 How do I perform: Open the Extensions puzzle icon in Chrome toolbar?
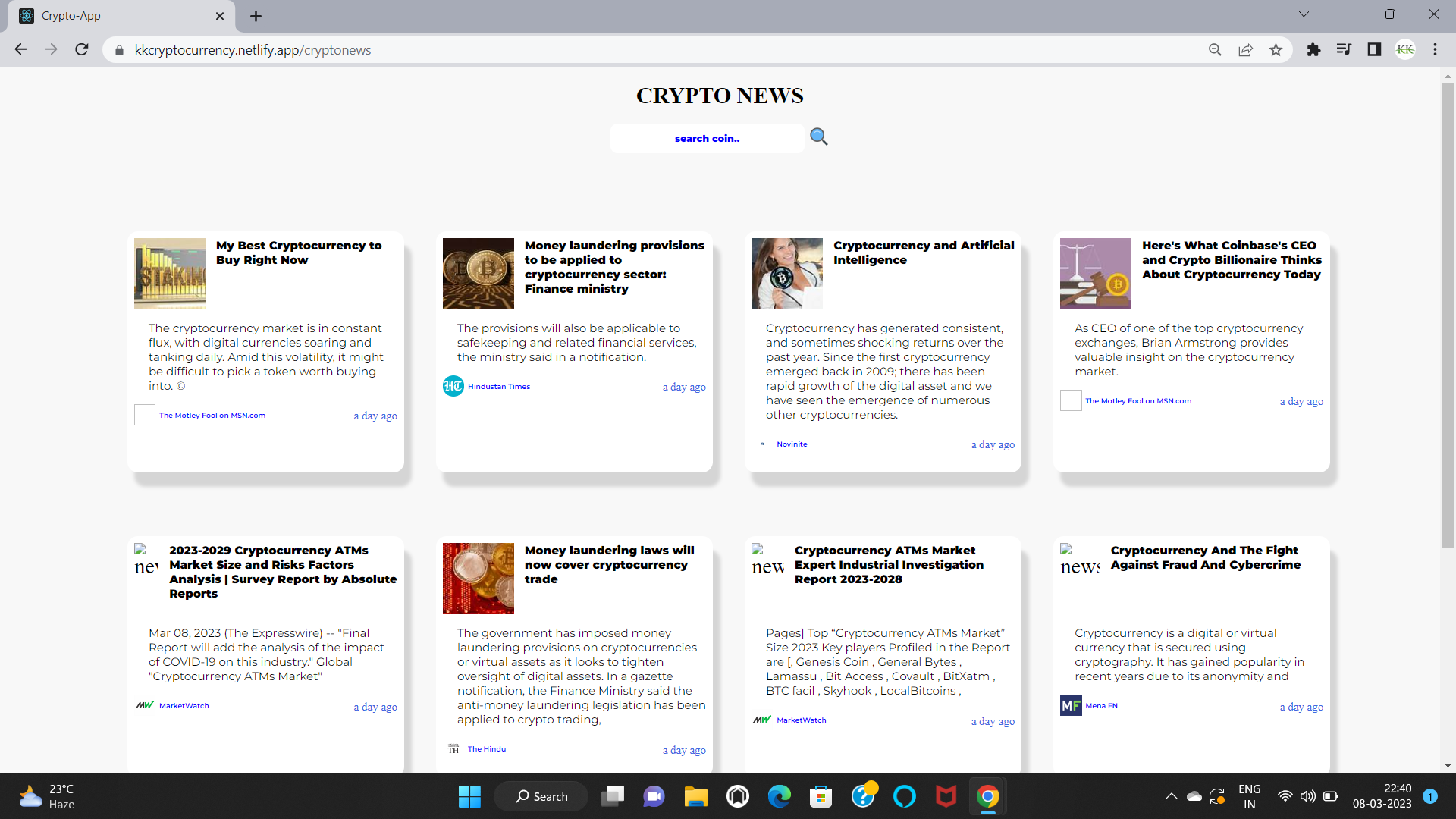click(x=1313, y=49)
